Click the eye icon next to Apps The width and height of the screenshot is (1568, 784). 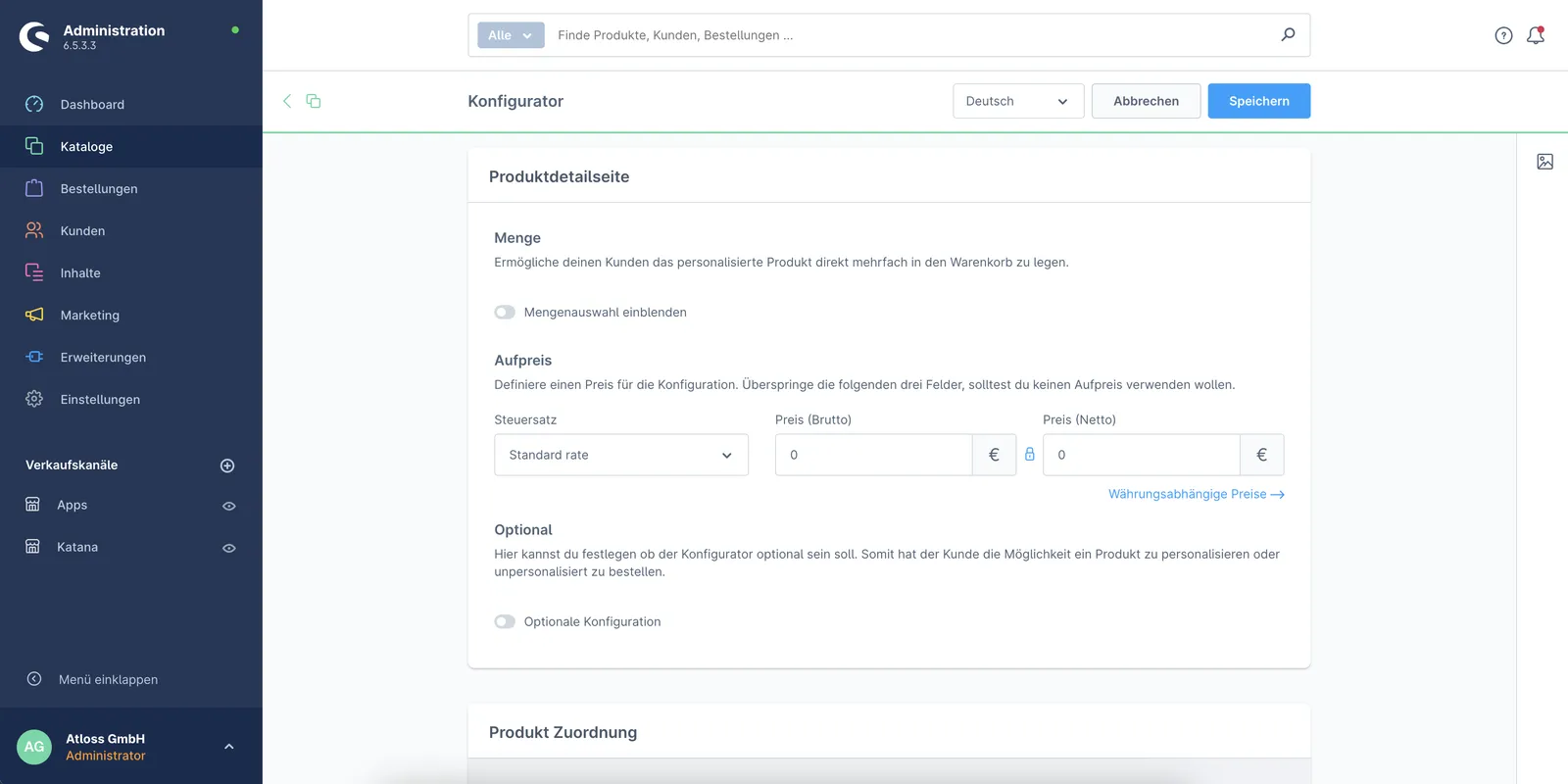click(229, 506)
